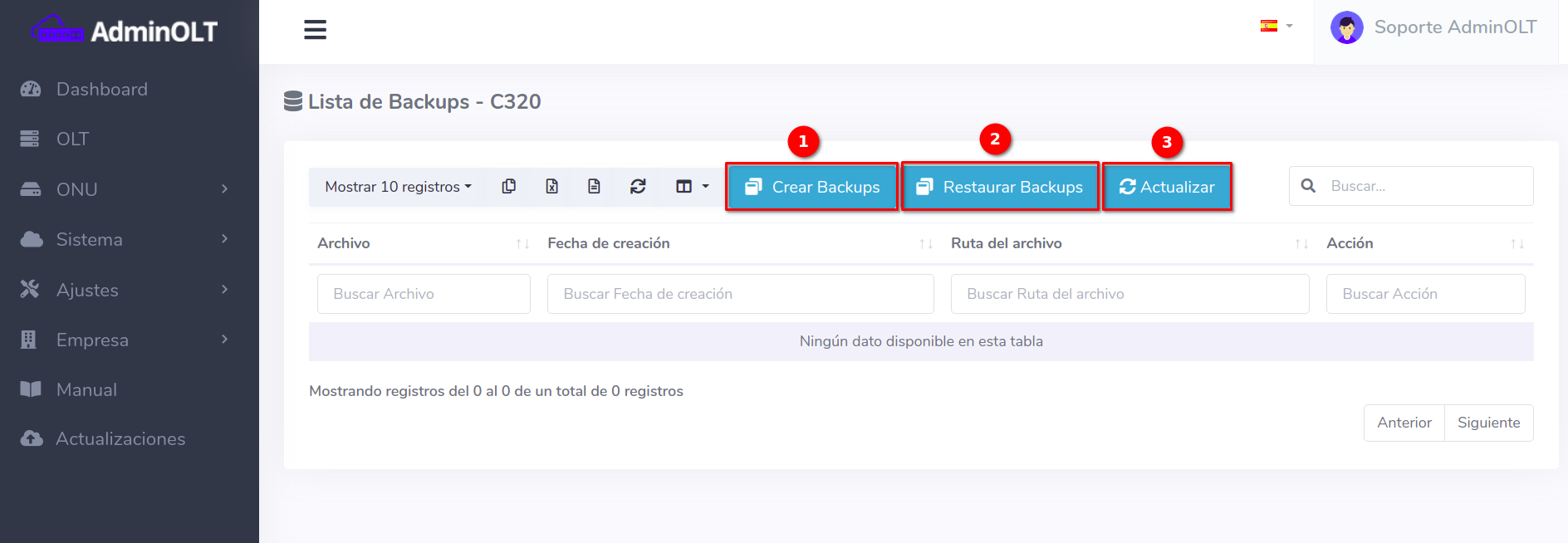Click the hamburger menu icon
Screen dimensions: 1568x543
click(315, 30)
